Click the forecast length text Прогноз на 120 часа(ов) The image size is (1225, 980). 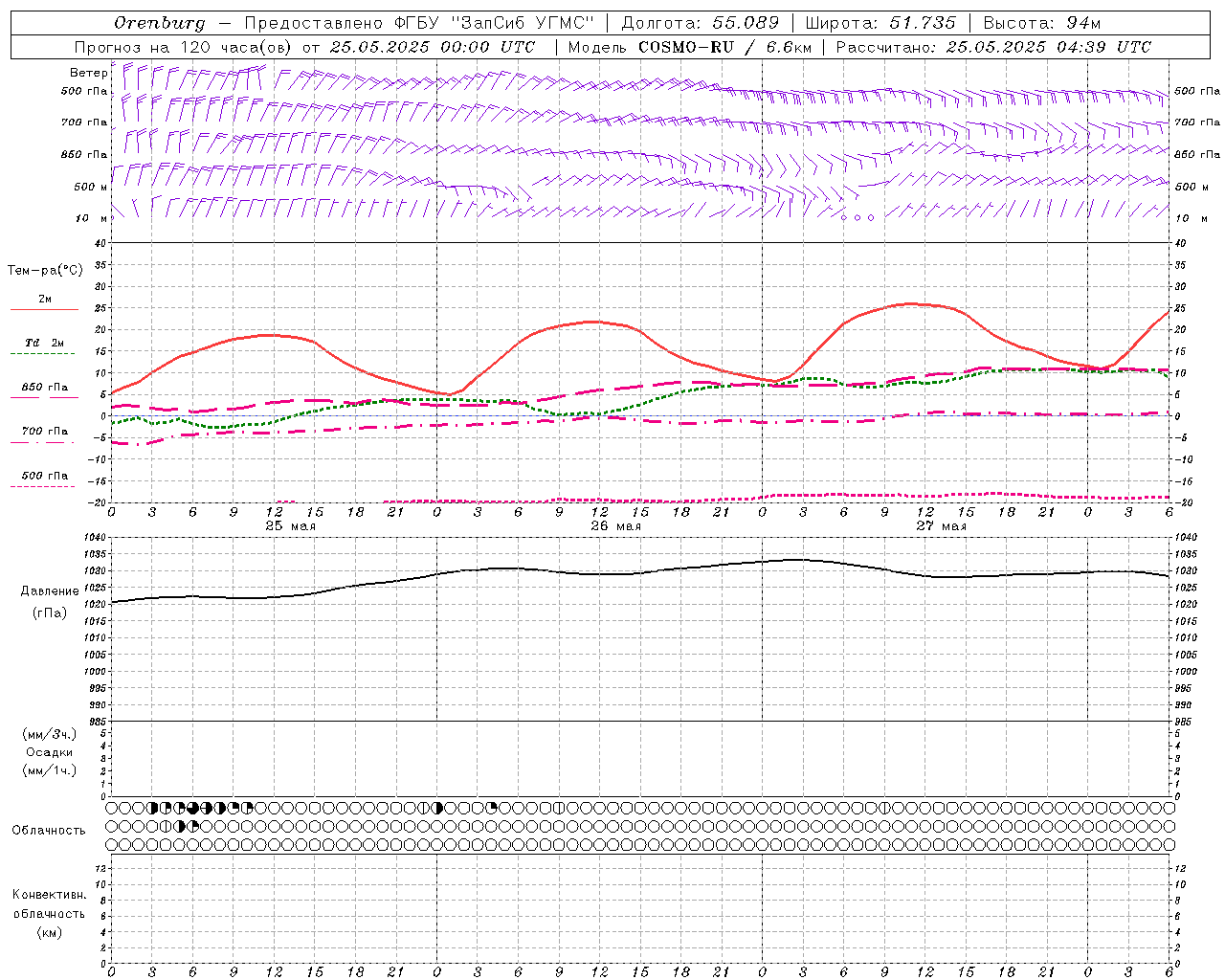pyautogui.click(x=185, y=47)
